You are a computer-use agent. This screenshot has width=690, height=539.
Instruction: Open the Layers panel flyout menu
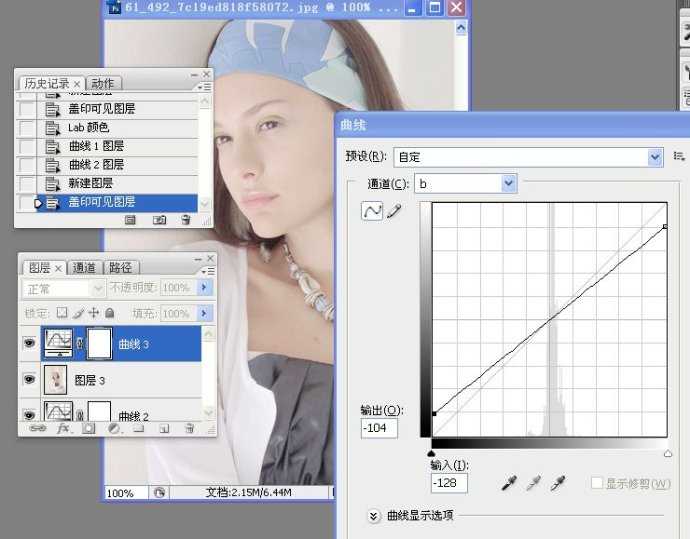(209, 271)
